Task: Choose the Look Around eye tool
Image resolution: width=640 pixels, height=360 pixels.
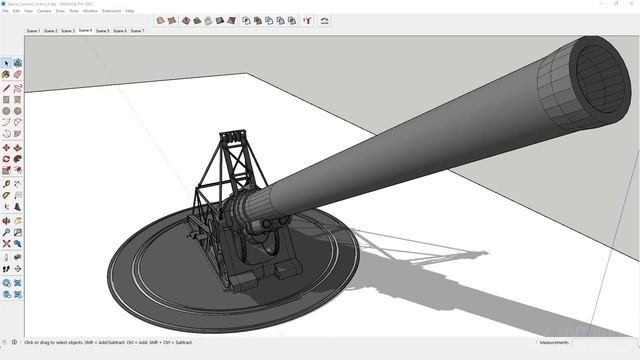Action: click(18, 257)
